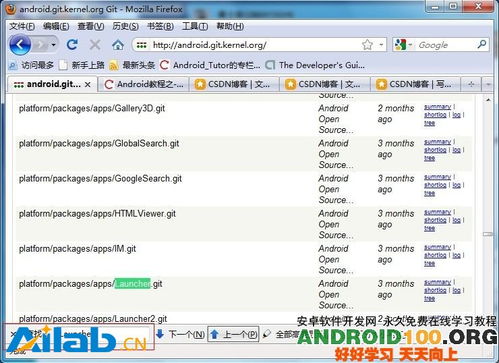Click platform/packages/apps/Gallery3D.git text
Viewport: 499px width, 363px height.
click(x=92, y=108)
